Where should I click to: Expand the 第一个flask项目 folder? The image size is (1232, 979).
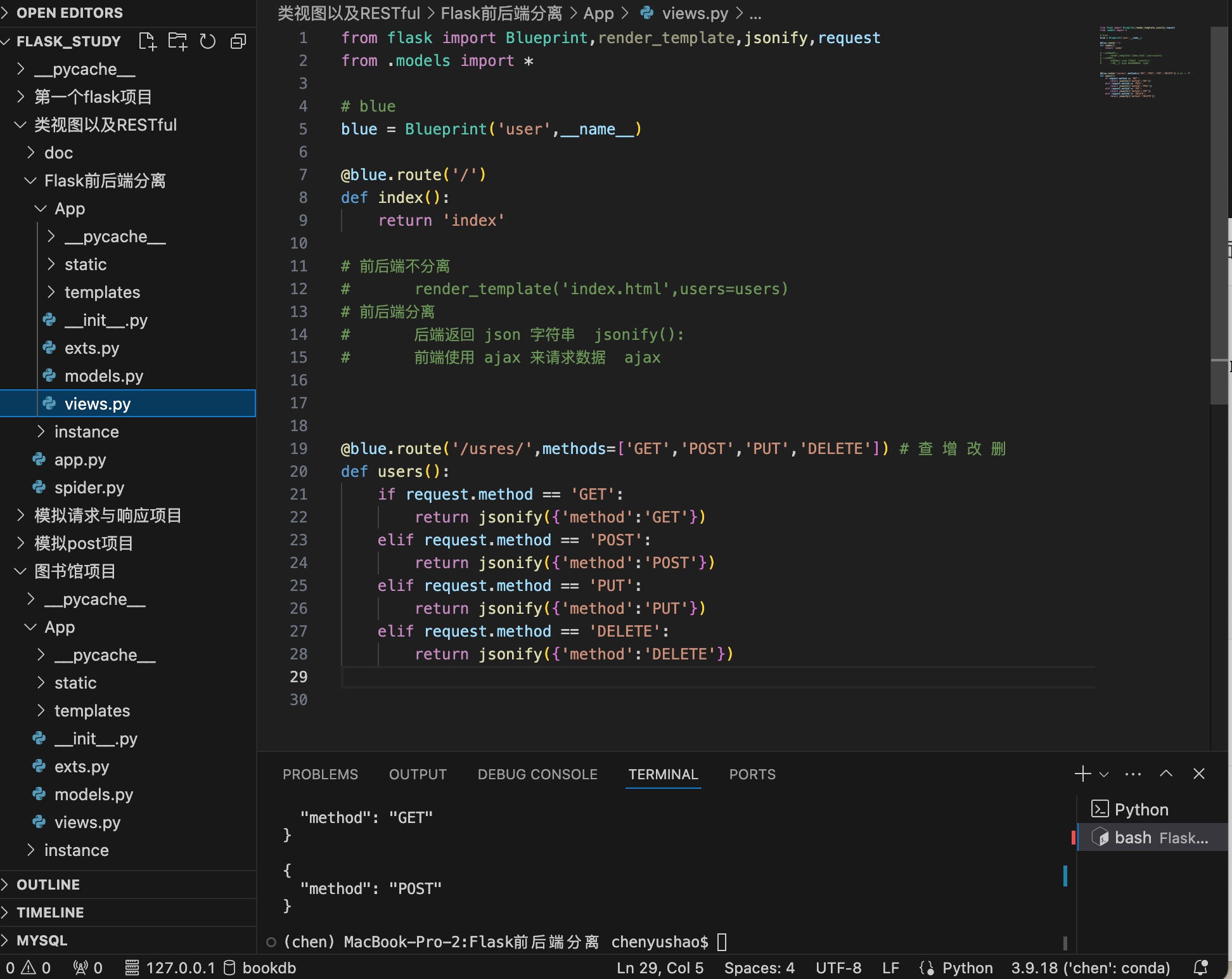click(128, 97)
